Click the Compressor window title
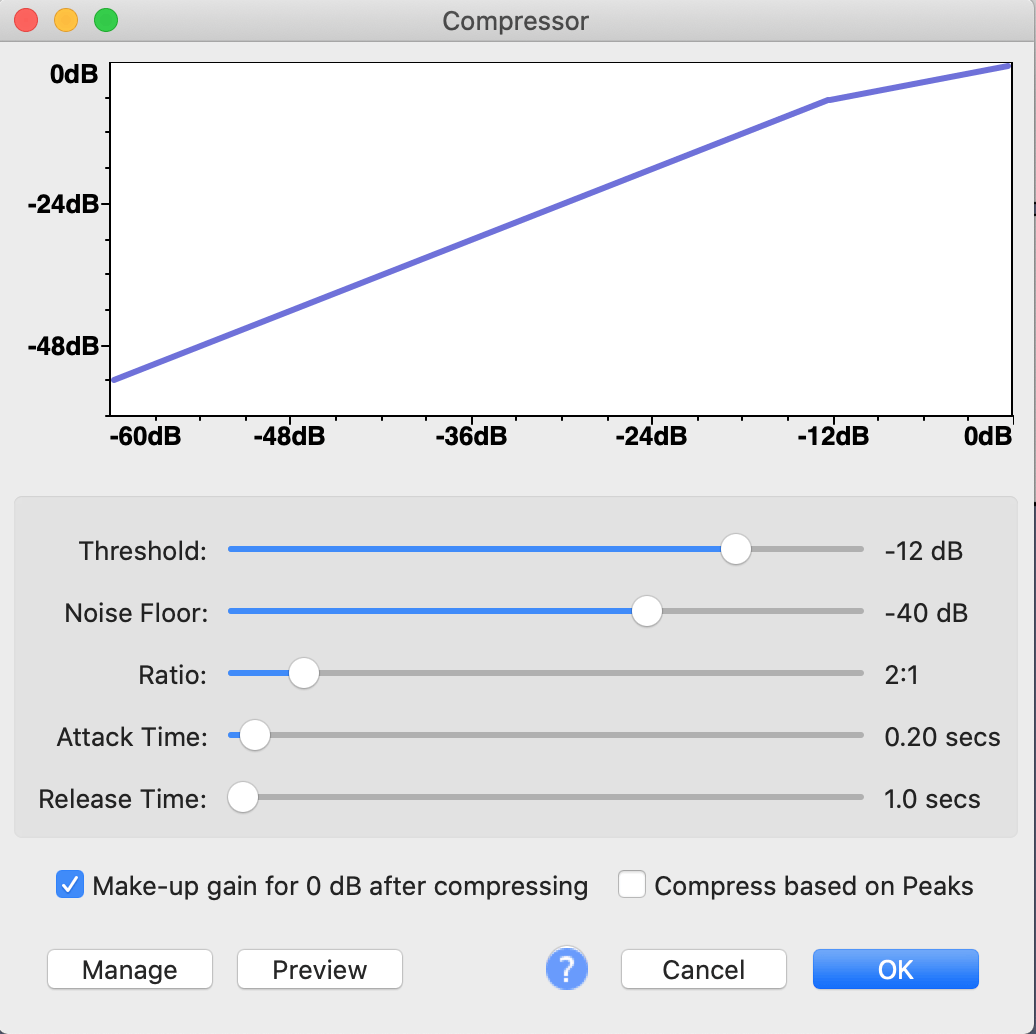This screenshot has width=1036, height=1034. [x=515, y=21]
